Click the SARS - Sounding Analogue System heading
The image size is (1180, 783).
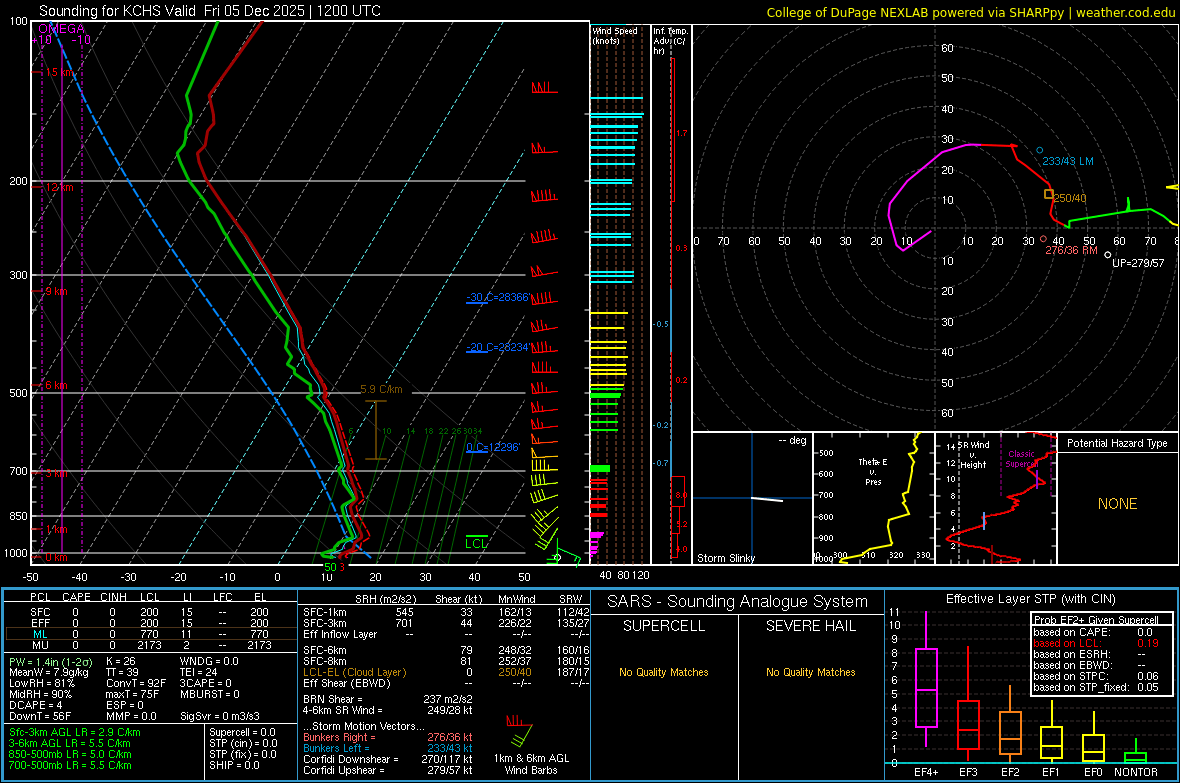click(738, 602)
